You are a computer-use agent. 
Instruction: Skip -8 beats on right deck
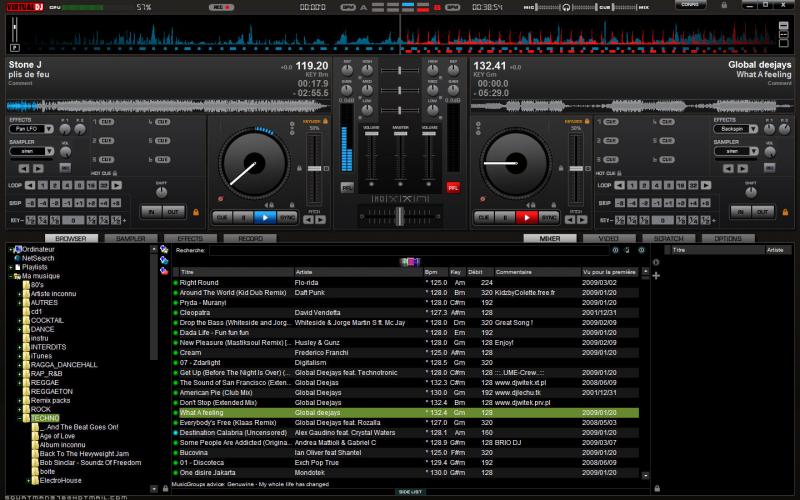click(620, 203)
